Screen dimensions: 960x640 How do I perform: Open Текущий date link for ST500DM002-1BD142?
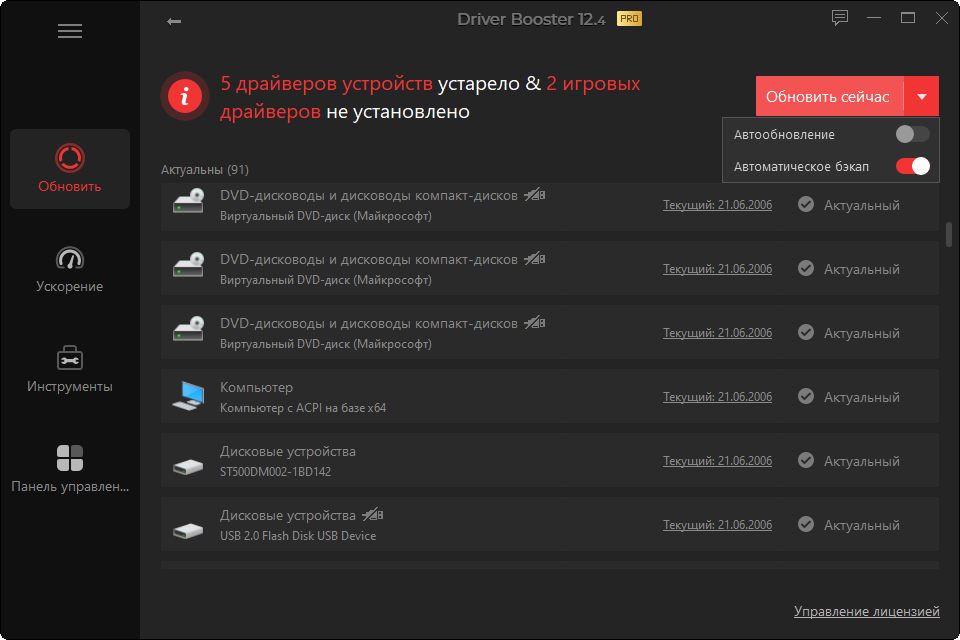click(x=717, y=461)
